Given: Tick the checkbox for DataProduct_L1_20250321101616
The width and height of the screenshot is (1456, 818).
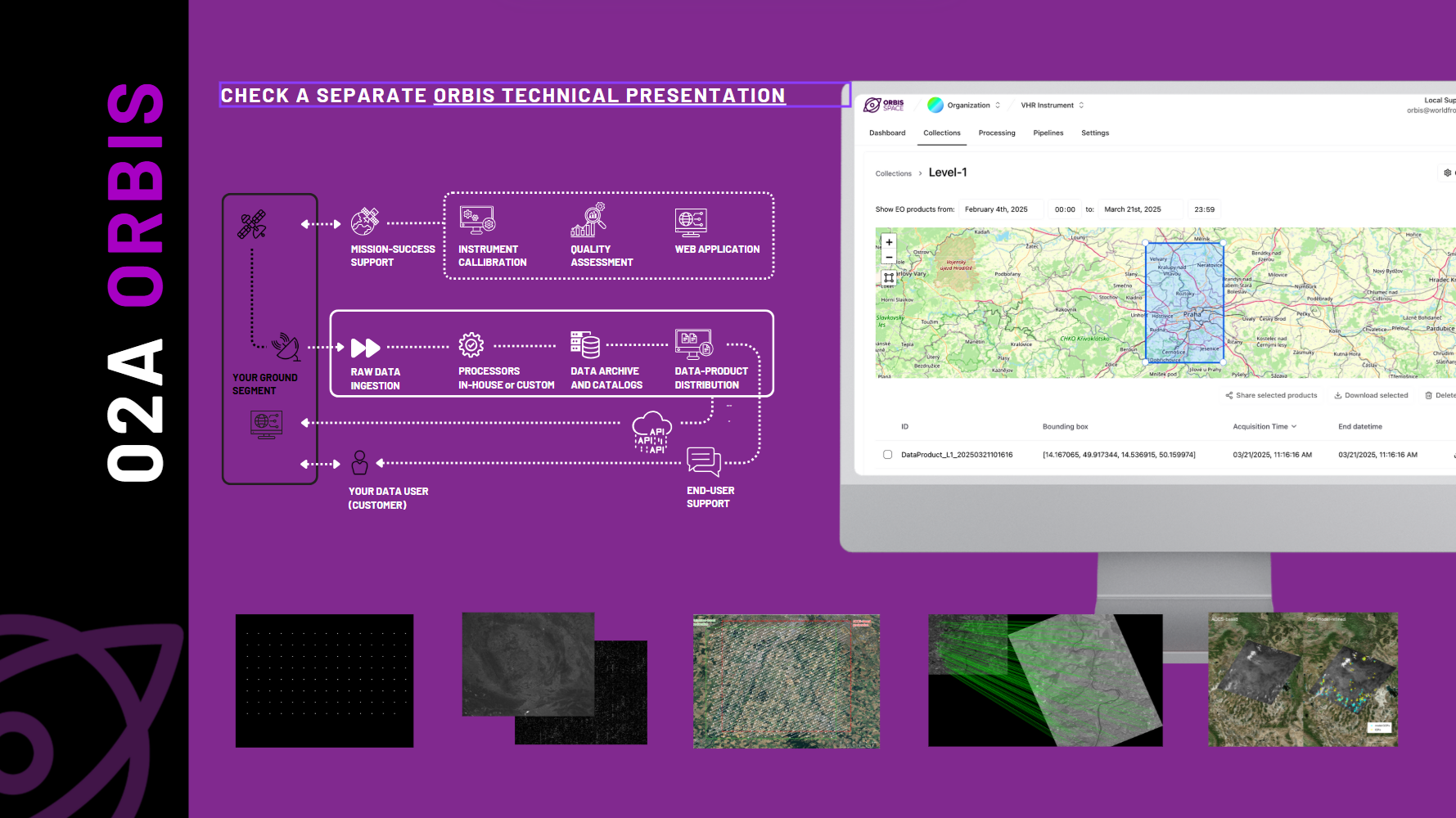Looking at the screenshot, I should click(887, 455).
